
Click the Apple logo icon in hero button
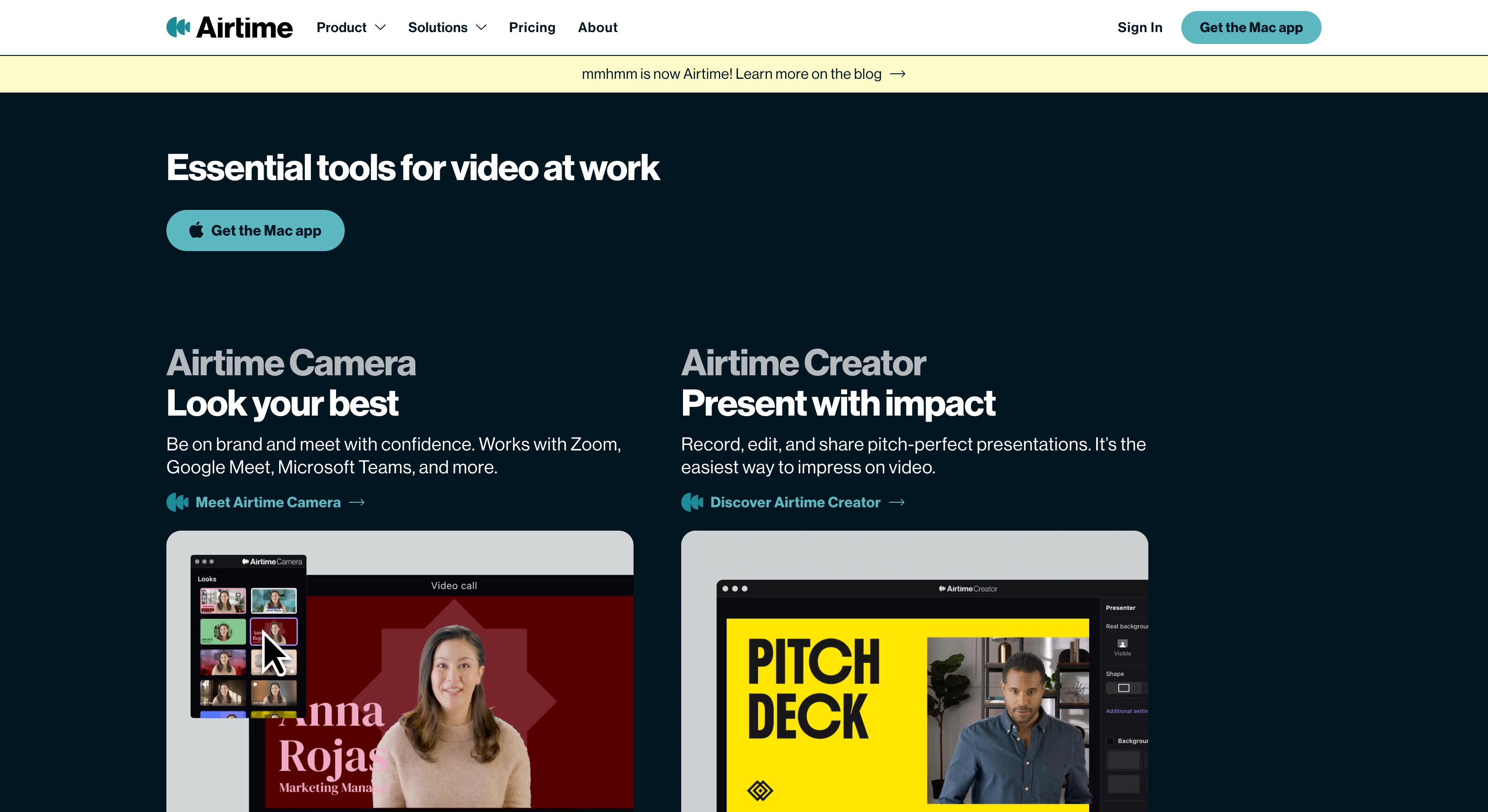tap(196, 230)
